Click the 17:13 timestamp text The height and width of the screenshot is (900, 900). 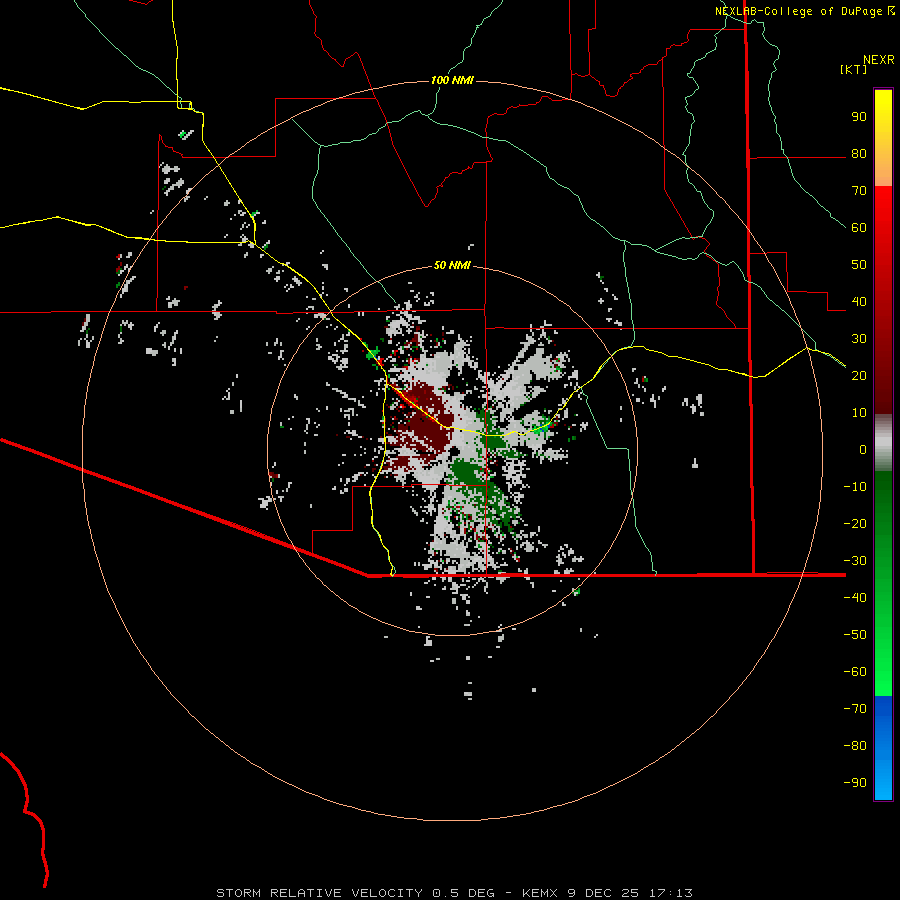click(x=670, y=893)
